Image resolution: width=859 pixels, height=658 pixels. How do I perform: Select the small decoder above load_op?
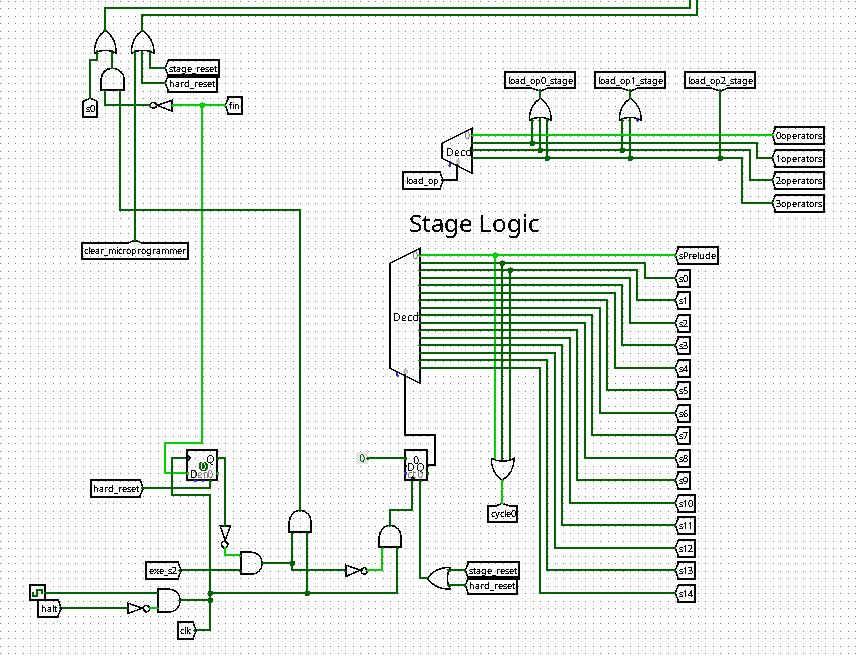coord(457,151)
